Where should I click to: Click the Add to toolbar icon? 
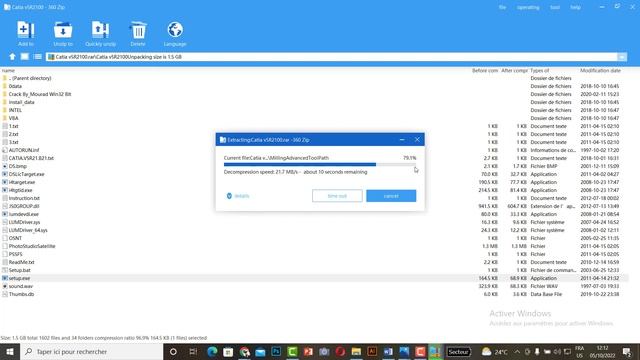pos(26,33)
